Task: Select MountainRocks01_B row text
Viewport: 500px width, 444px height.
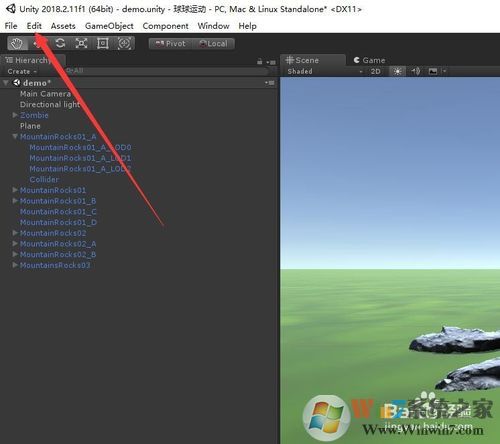Action: (x=58, y=201)
